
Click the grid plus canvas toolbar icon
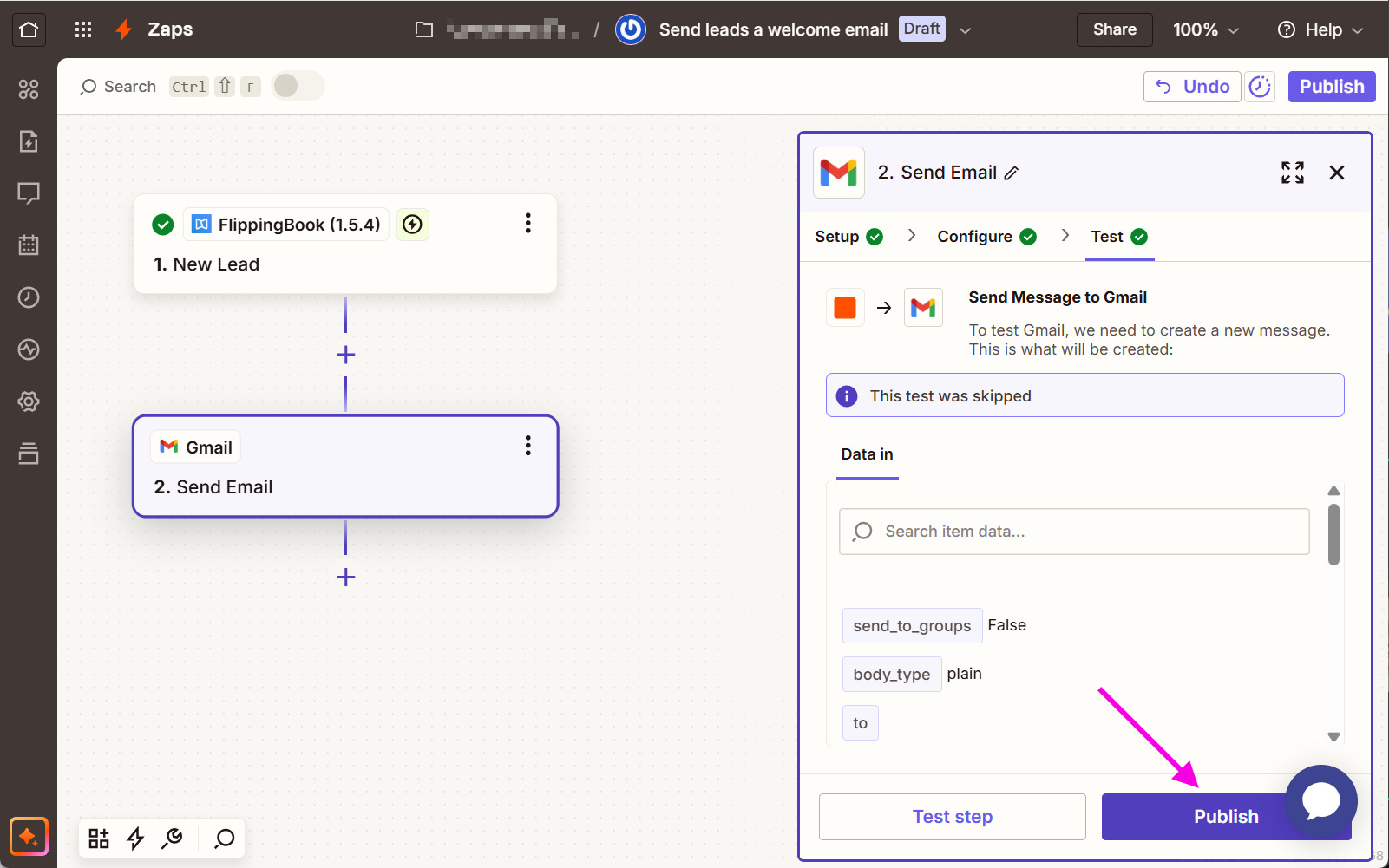click(x=99, y=838)
